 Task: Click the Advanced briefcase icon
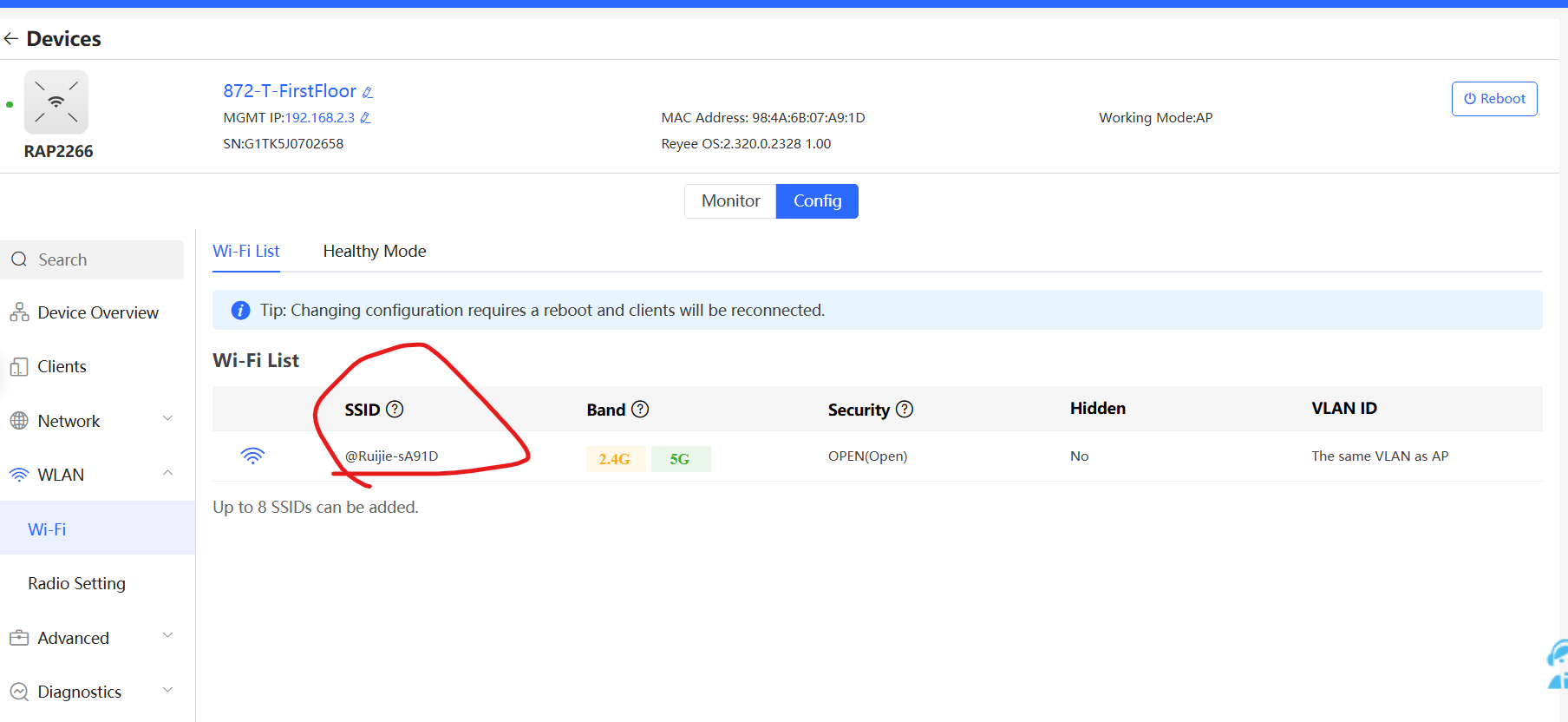point(19,638)
